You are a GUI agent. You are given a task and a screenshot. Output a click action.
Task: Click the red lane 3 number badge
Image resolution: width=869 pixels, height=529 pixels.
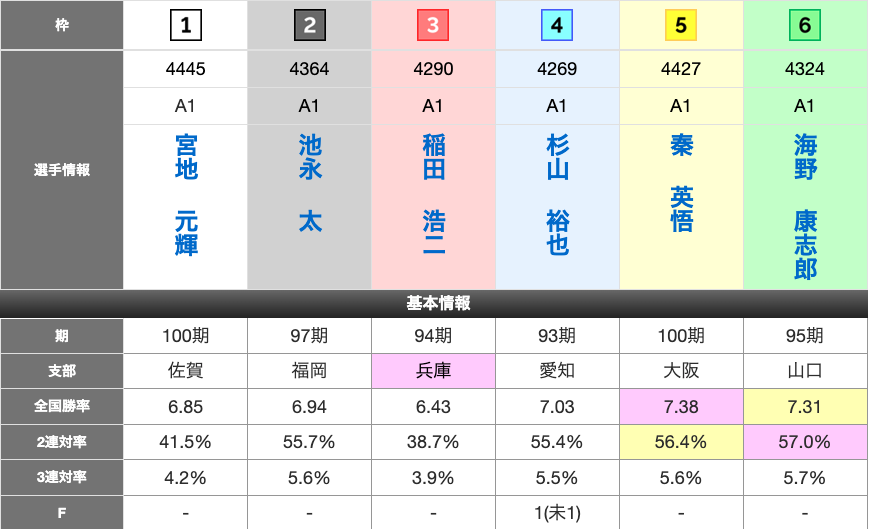tap(433, 25)
